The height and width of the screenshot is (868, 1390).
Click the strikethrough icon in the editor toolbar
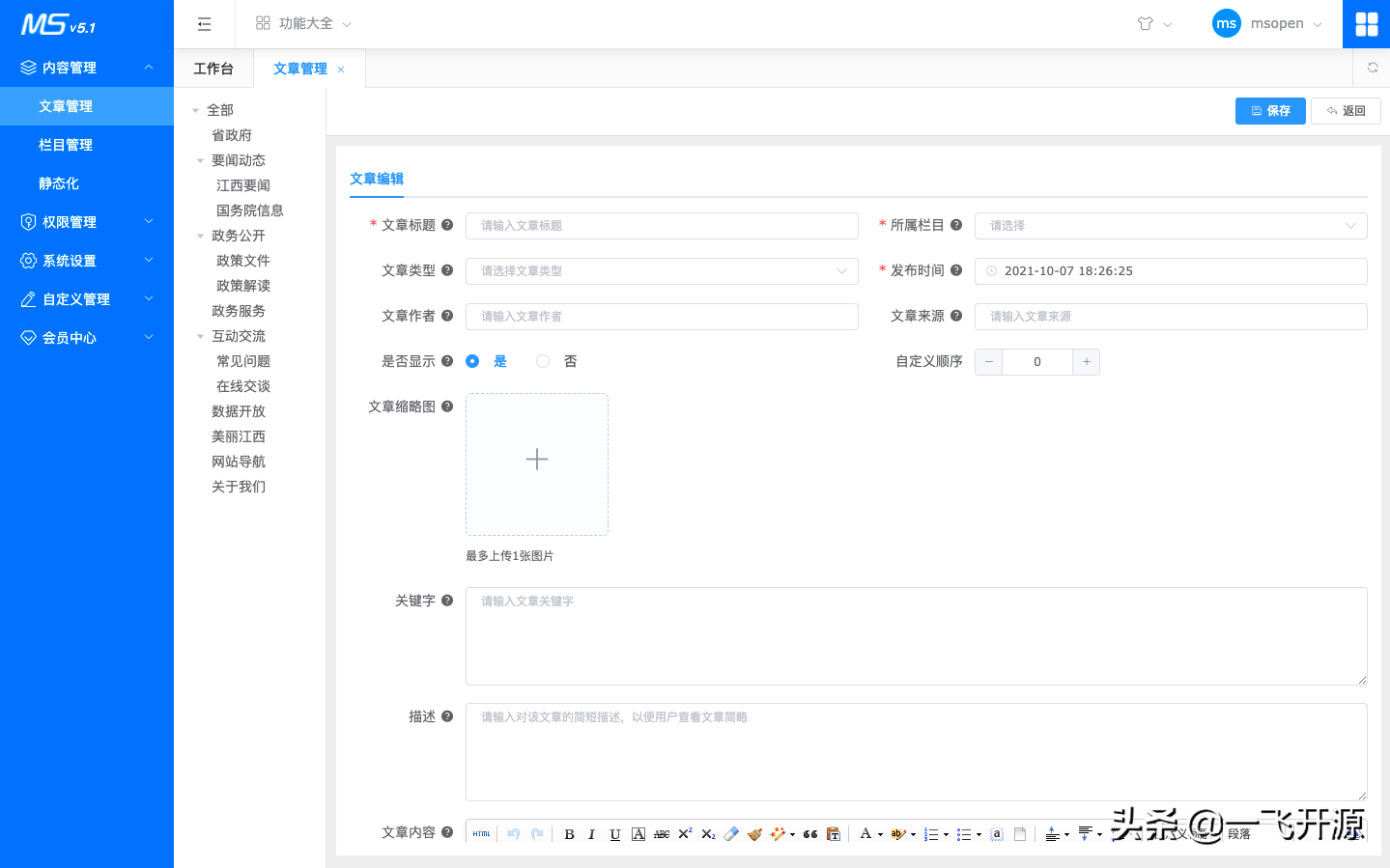tap(661, 833)
